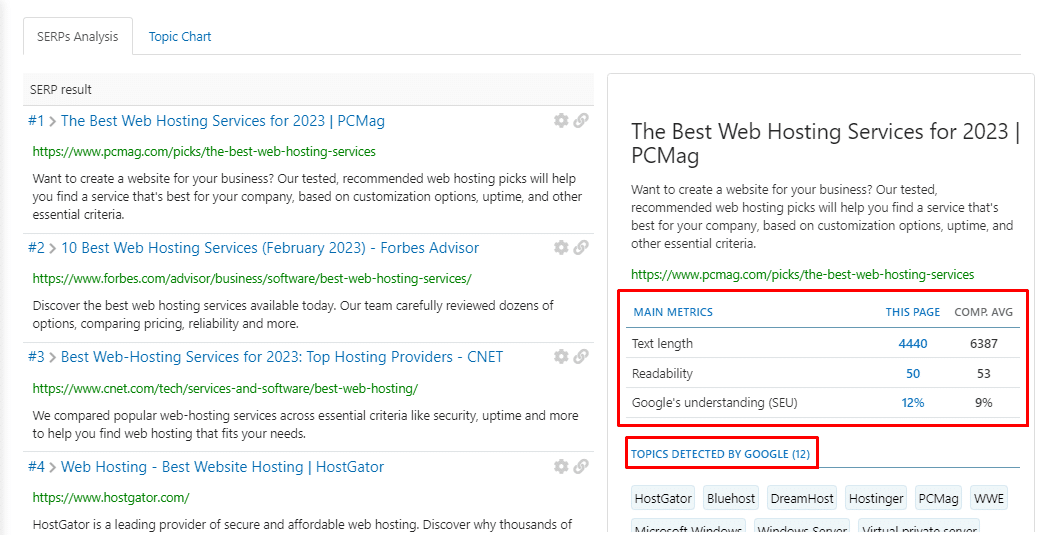Click the Bluehost topic tag
Viewport: 1043px width, 535px height.
point(731,498)
